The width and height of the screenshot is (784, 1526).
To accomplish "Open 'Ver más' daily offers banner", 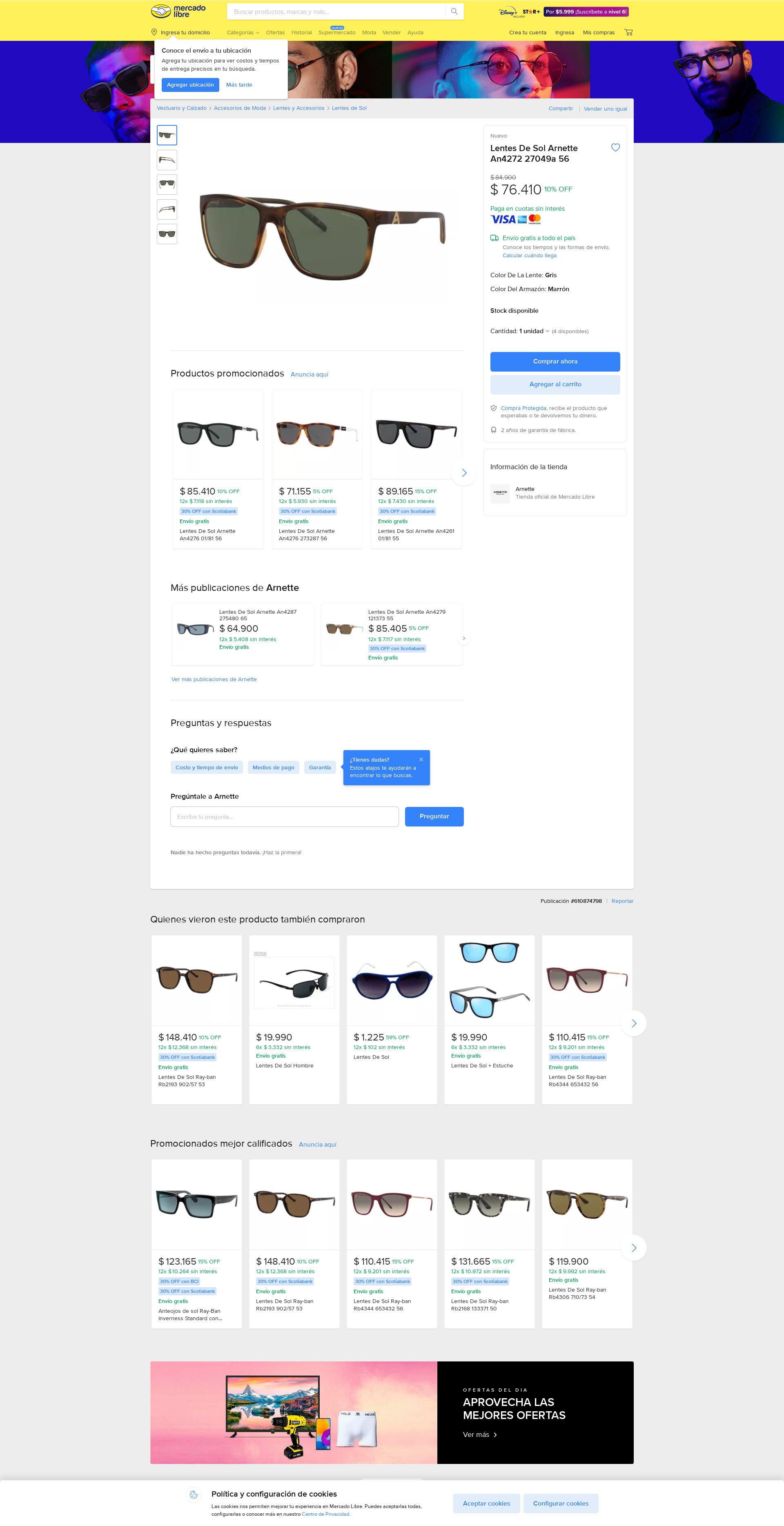I will coord(480,1435).
